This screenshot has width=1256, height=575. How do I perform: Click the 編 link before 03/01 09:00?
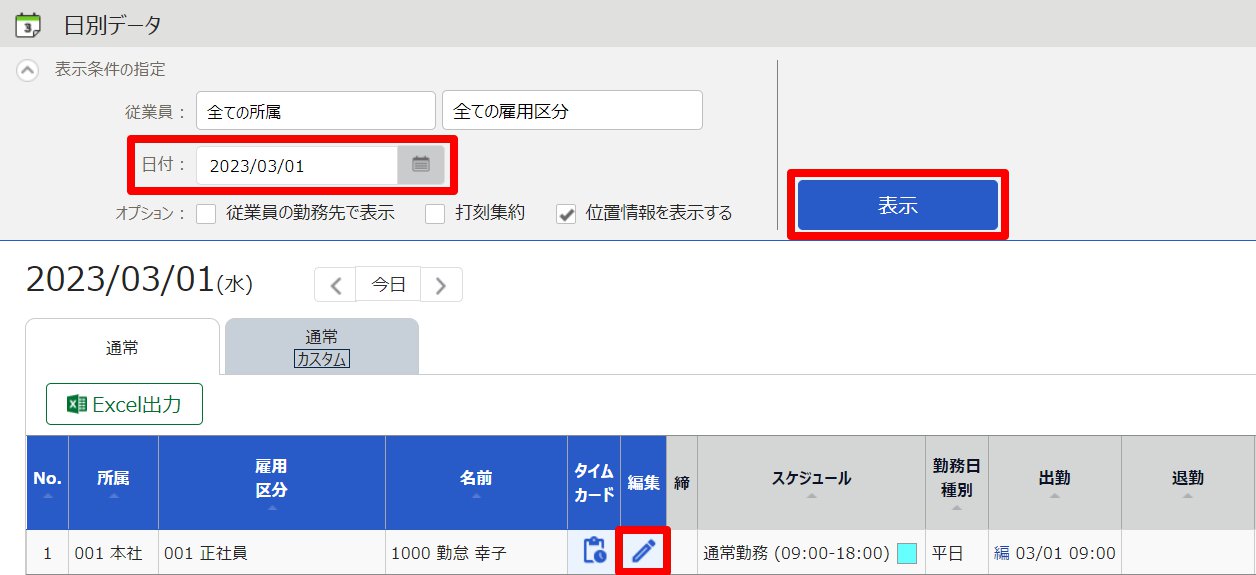[x=1001, y=553]
